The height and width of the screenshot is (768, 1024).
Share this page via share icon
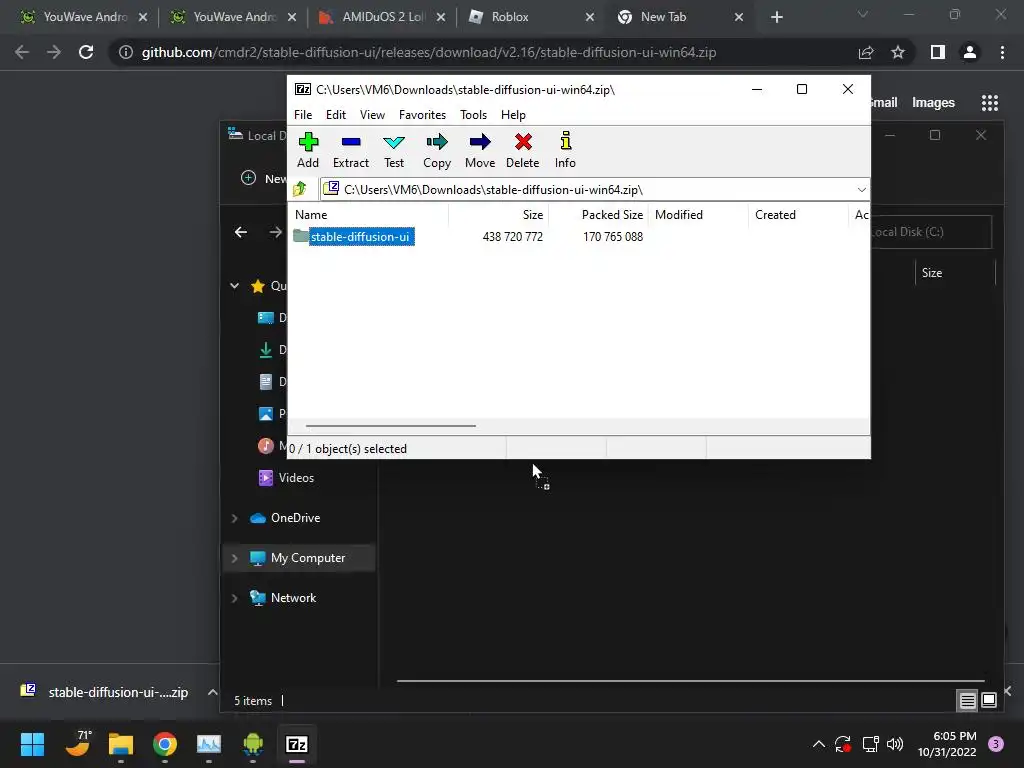coord(866,52)
